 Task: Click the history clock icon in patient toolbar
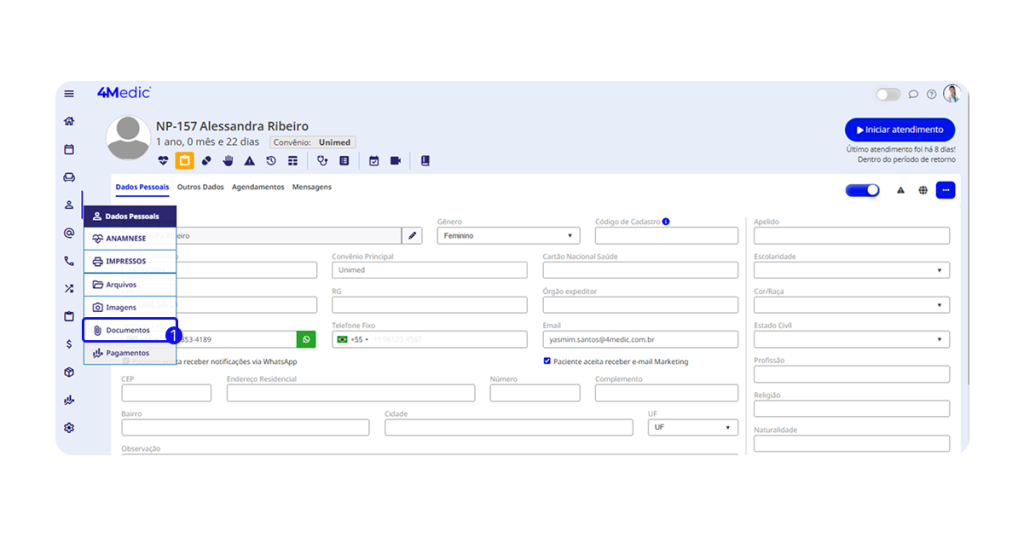[x=271, y=160]
